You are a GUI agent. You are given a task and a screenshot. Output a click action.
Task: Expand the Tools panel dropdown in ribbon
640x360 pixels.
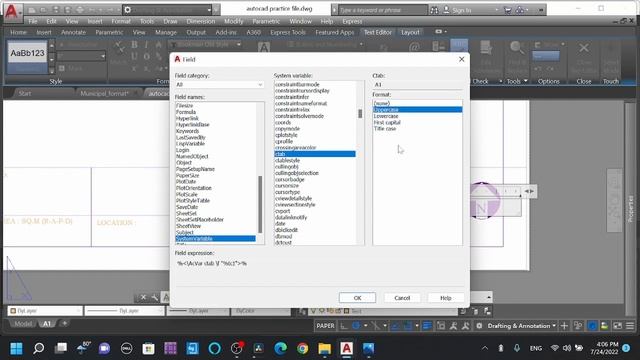click(526, 81)
